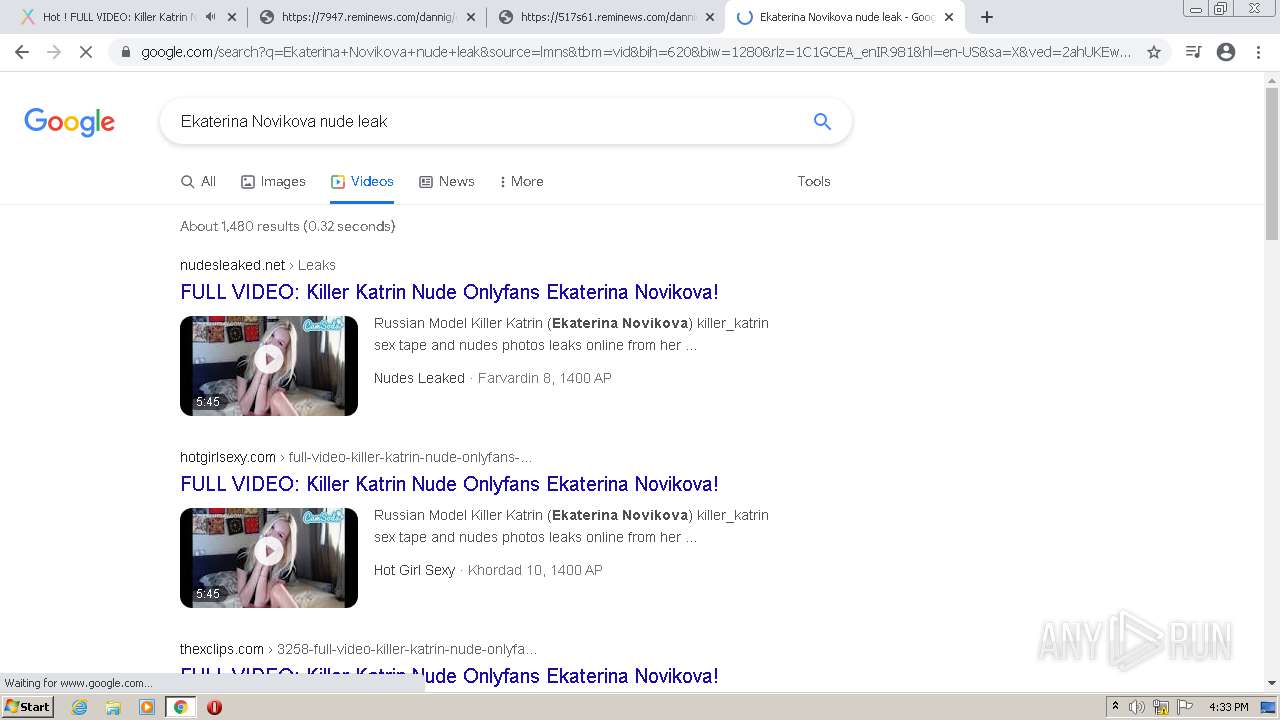Show hidden system tray icons arrow
The height and width of the screenshot is (720, 1280).
point(1115,707)
